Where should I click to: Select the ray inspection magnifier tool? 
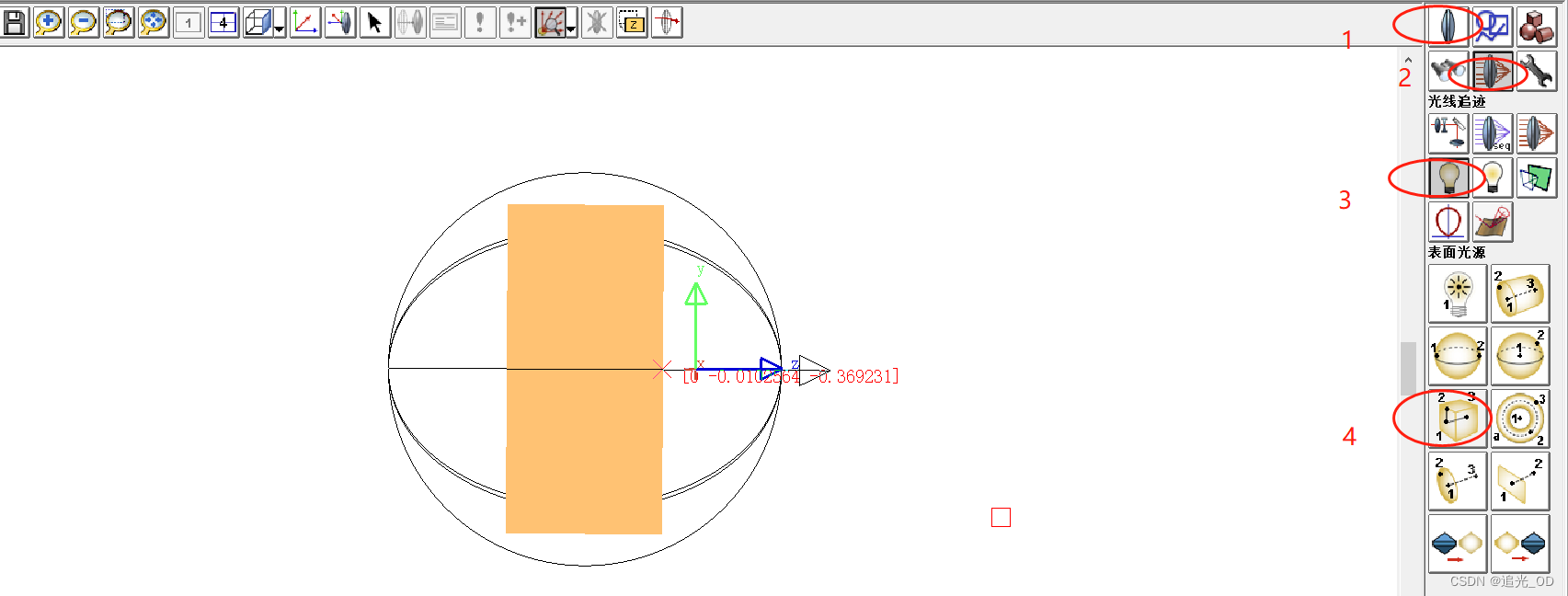(x=549, y=22)
